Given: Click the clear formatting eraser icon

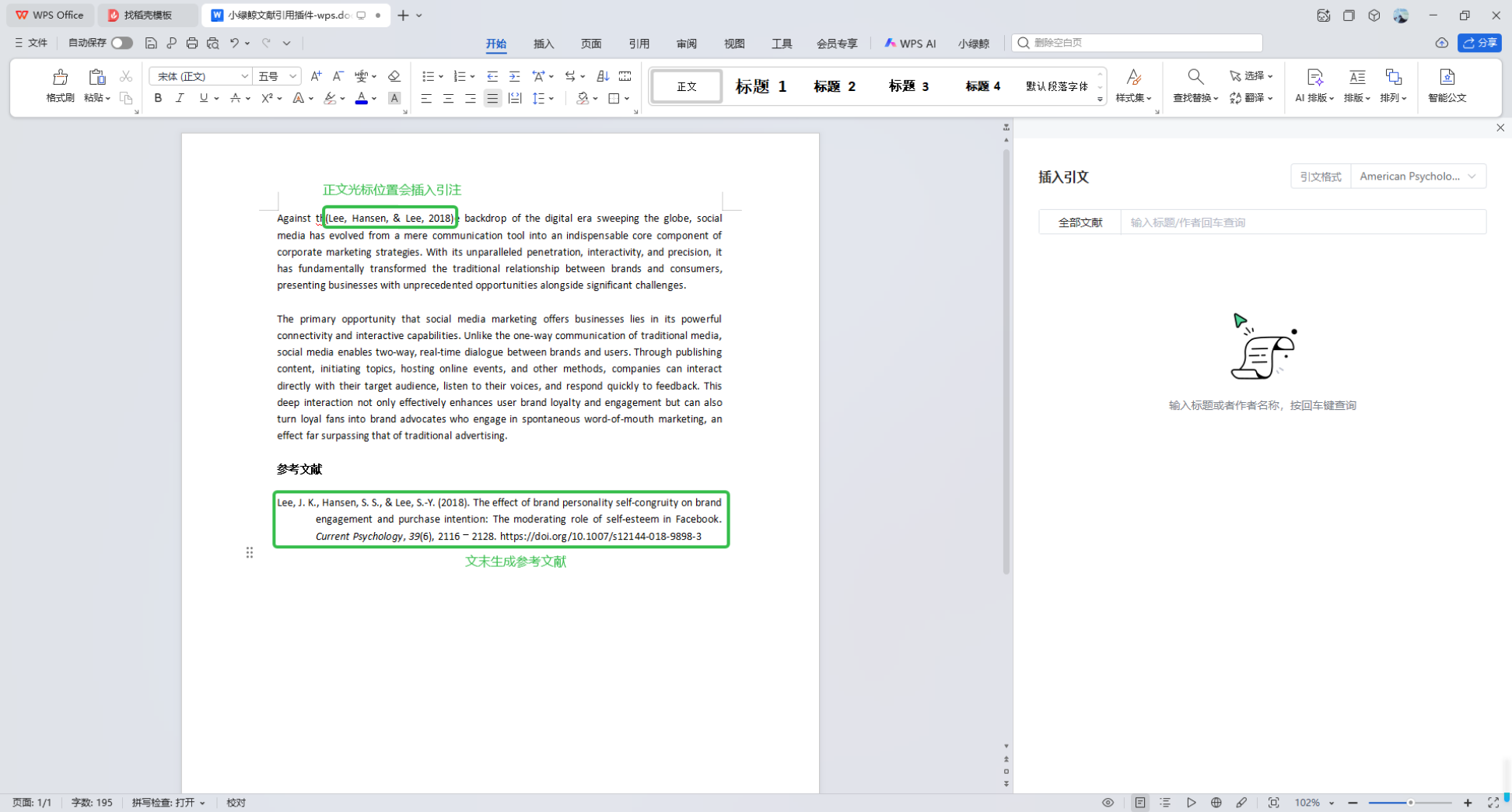Looking at the screenshot, I should pyautogui.click(x=394, y=76).
